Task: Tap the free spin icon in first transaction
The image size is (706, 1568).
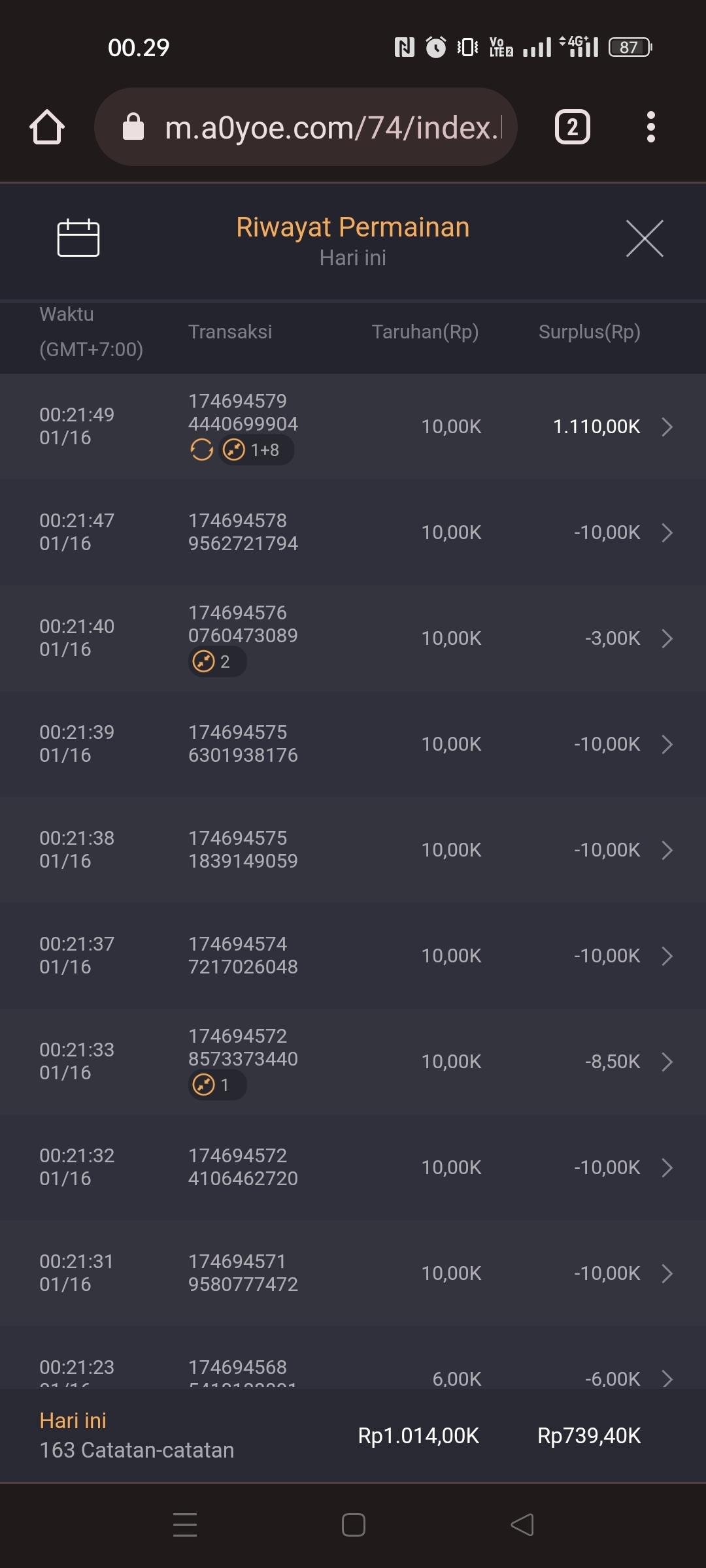Action: [x=202, y=450]
